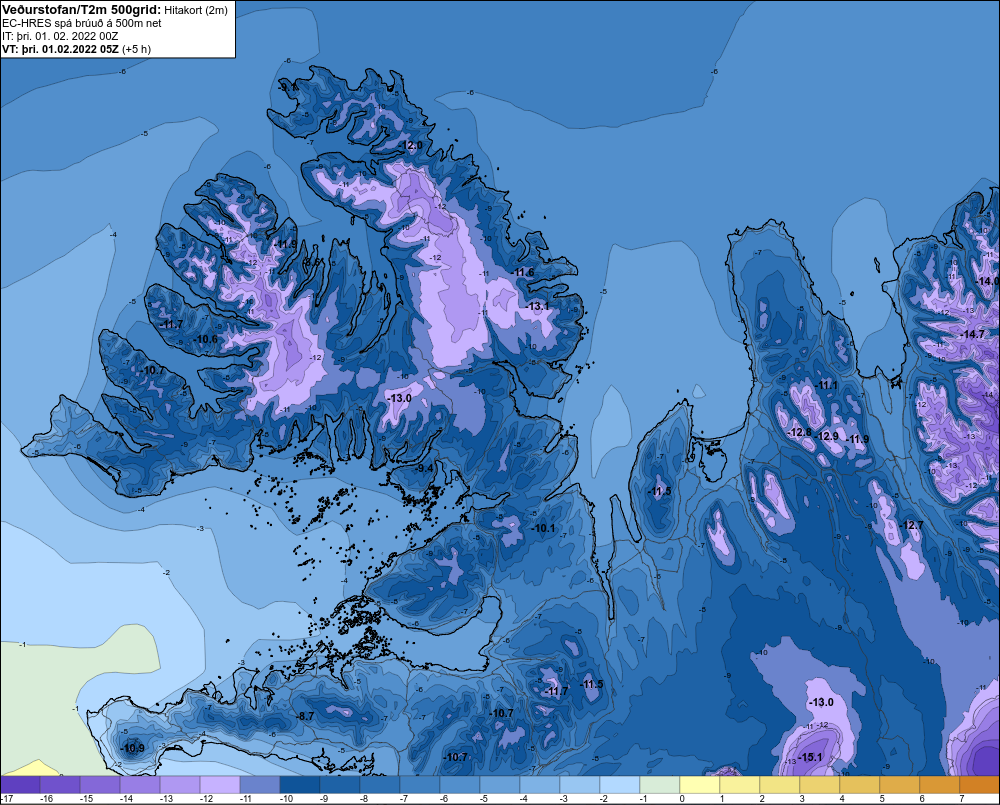Screen dimensions: 1000x805
Task: Click the legend scale label -11
Action: click(x=246, y=799)
